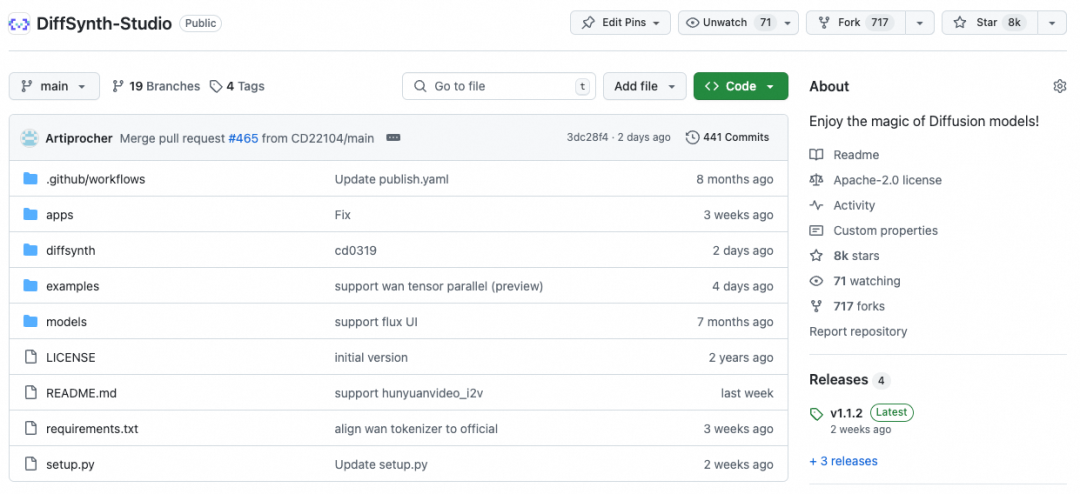Image resolution: width=1080 pixels, height=494 pixels.
Task: Open the green Code dropdown
Action: tap(740, 87)
